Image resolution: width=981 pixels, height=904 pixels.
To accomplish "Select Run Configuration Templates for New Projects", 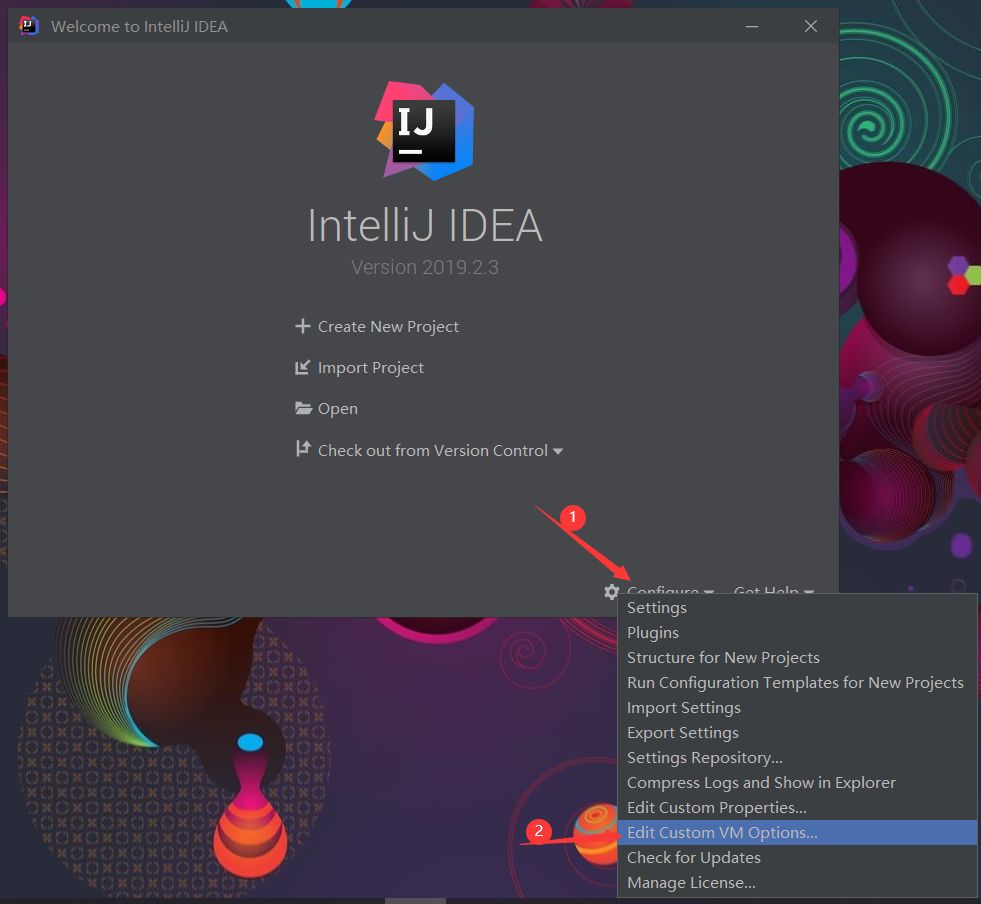I will tap(797, 683).
